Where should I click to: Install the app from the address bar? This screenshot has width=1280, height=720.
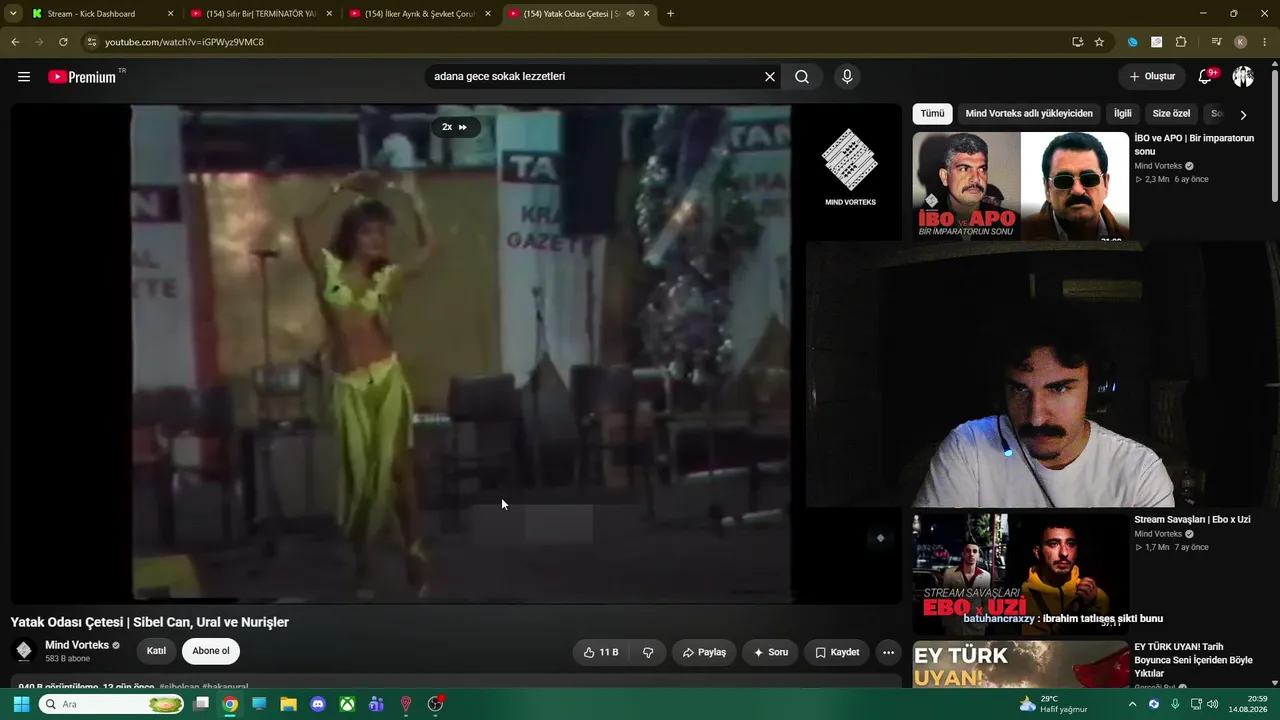(1077, 42)
